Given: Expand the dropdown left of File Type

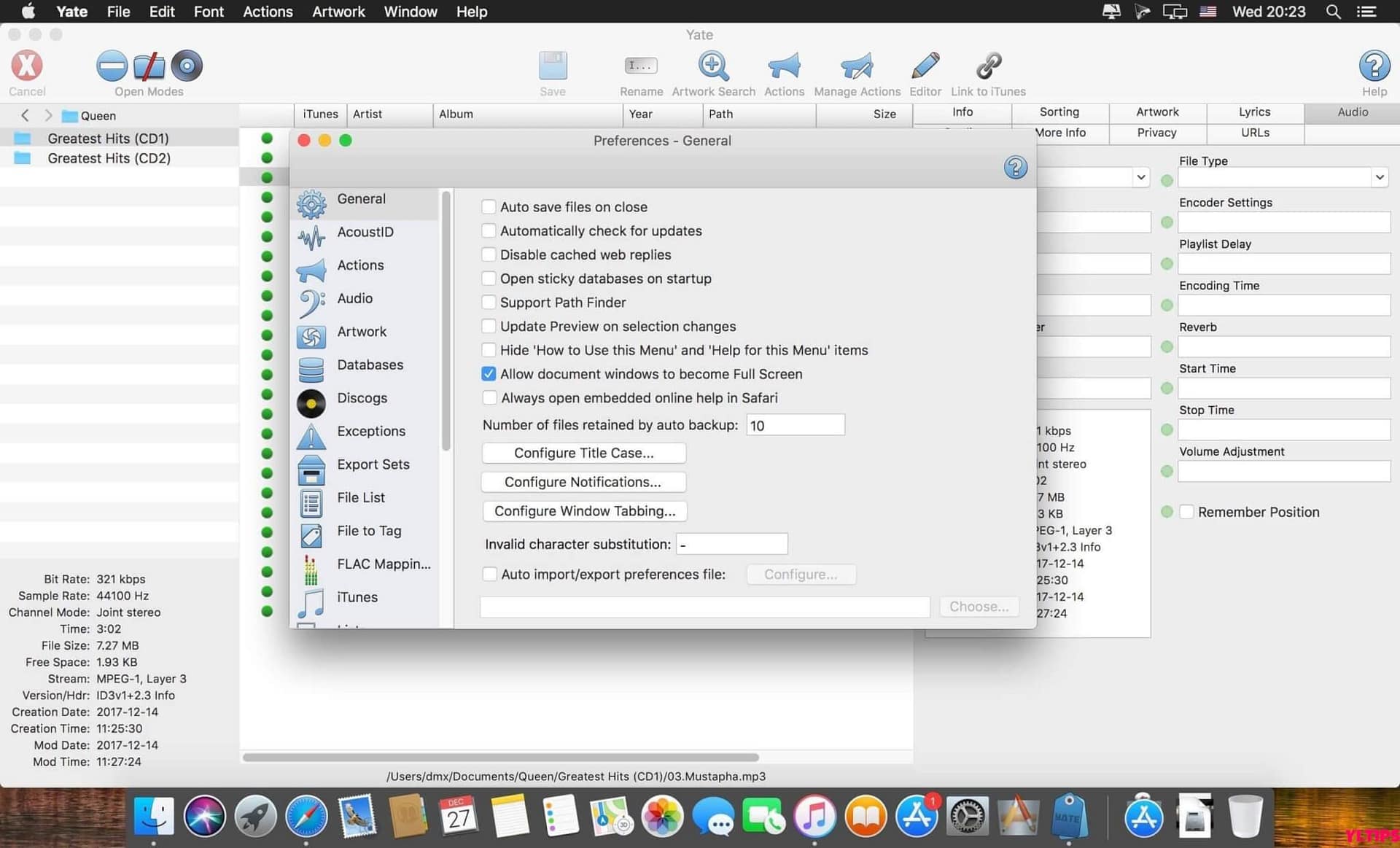Looking at the screenshot, I should 1140,176.
